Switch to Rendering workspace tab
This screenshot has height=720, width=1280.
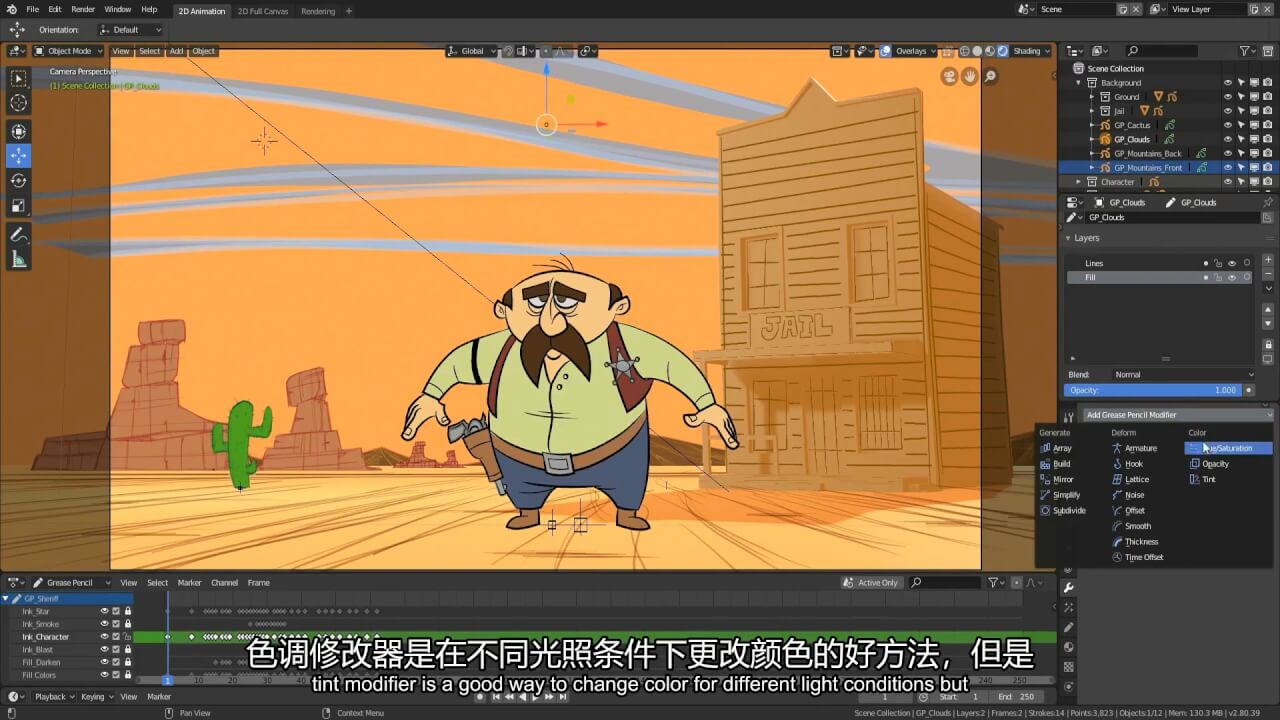tap(318, 11)
